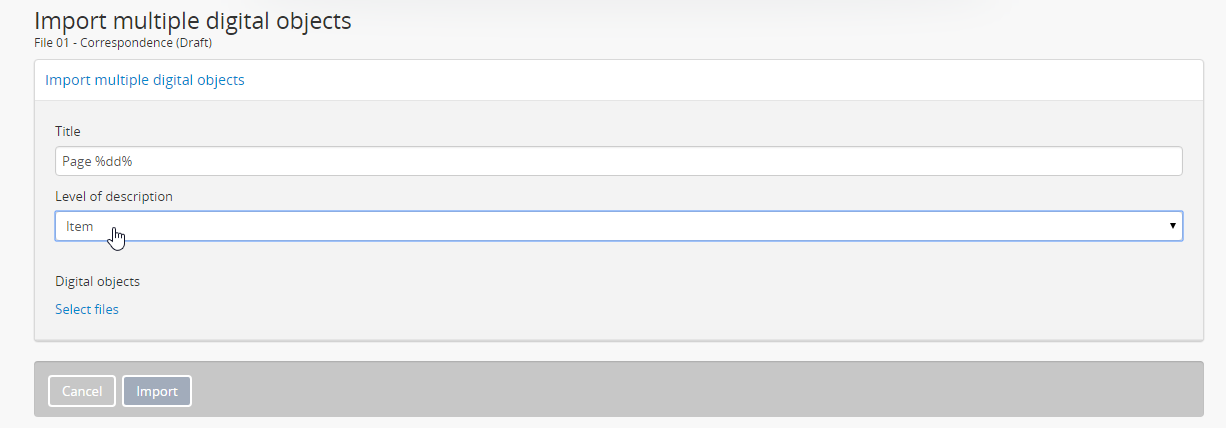Click the Level of description dropdown arrow
This screenshot has height=428, width=1226.
tap(1172, 226)
